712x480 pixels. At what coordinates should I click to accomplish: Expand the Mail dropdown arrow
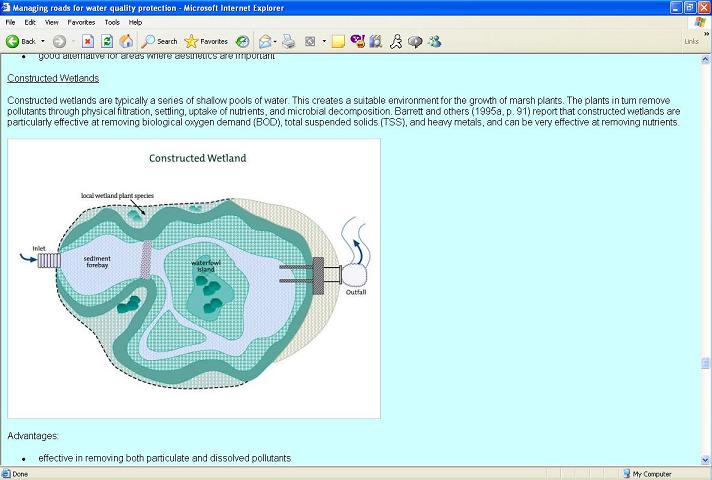click(275, 42)
